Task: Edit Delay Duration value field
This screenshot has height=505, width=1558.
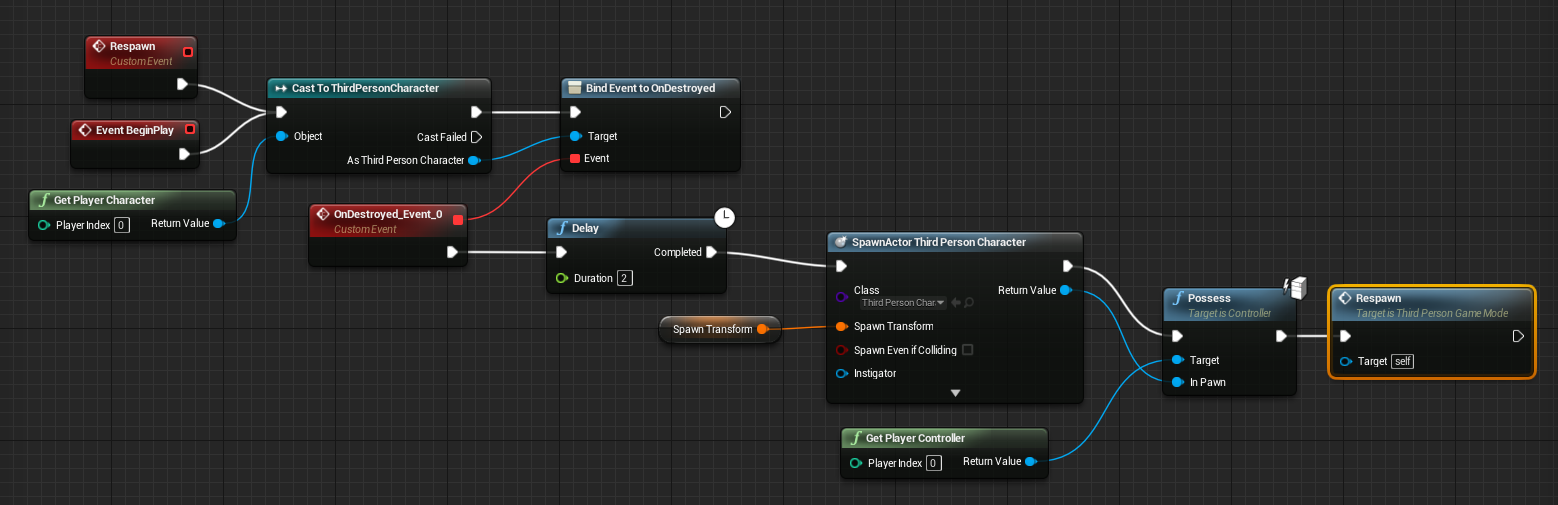Action: coord(625,278)
